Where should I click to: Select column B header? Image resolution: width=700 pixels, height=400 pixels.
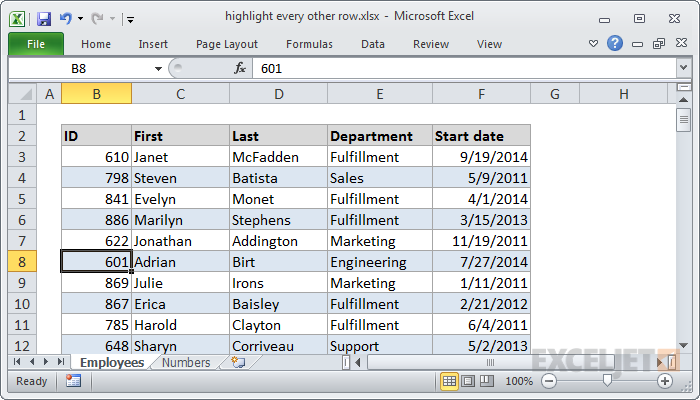[96, 94]
